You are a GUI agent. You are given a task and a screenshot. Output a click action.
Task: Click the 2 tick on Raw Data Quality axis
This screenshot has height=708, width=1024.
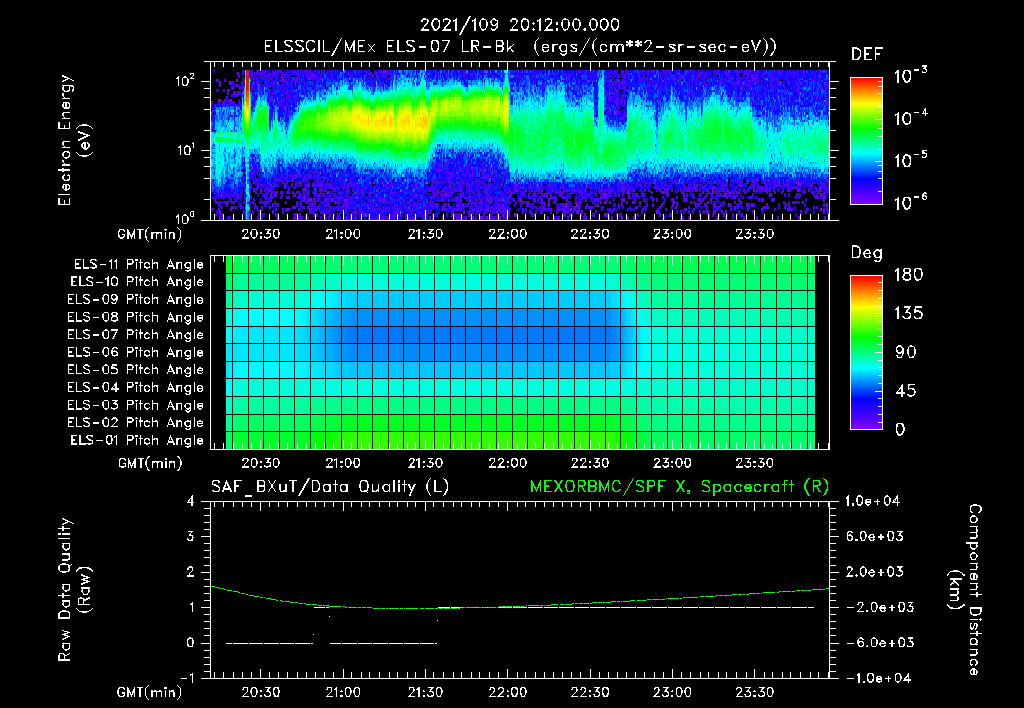tap(190, 572)
